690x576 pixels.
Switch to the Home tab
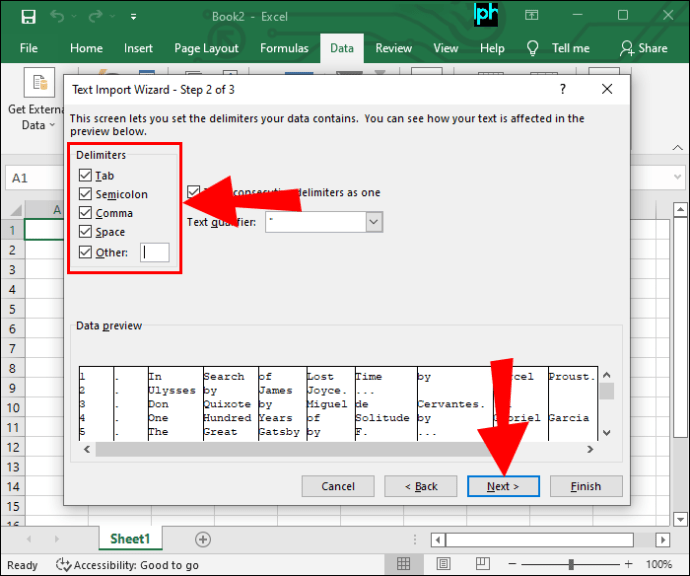point(86,48)
